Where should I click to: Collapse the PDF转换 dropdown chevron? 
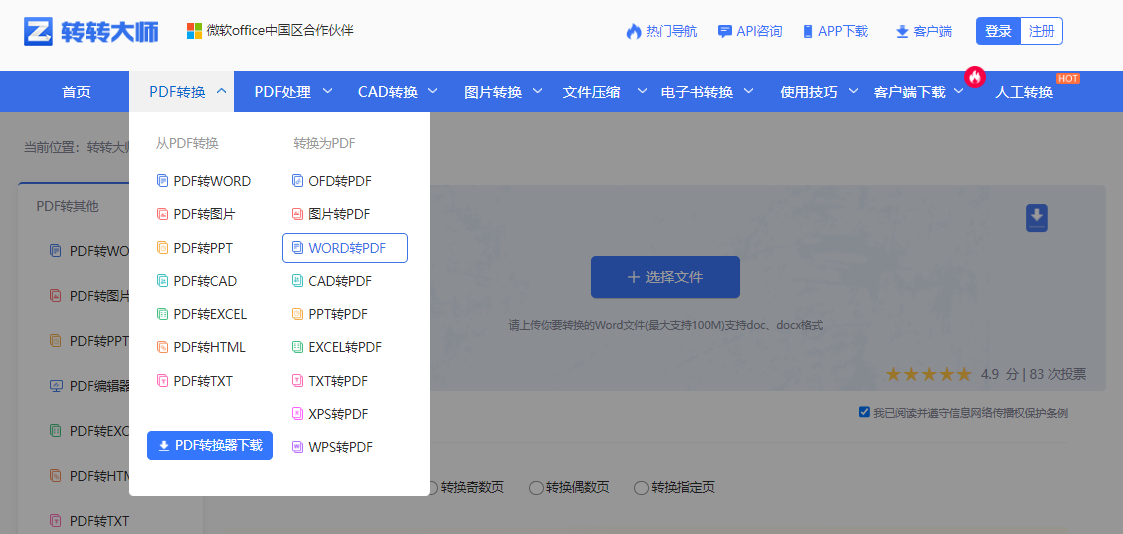tap(221, 91)
